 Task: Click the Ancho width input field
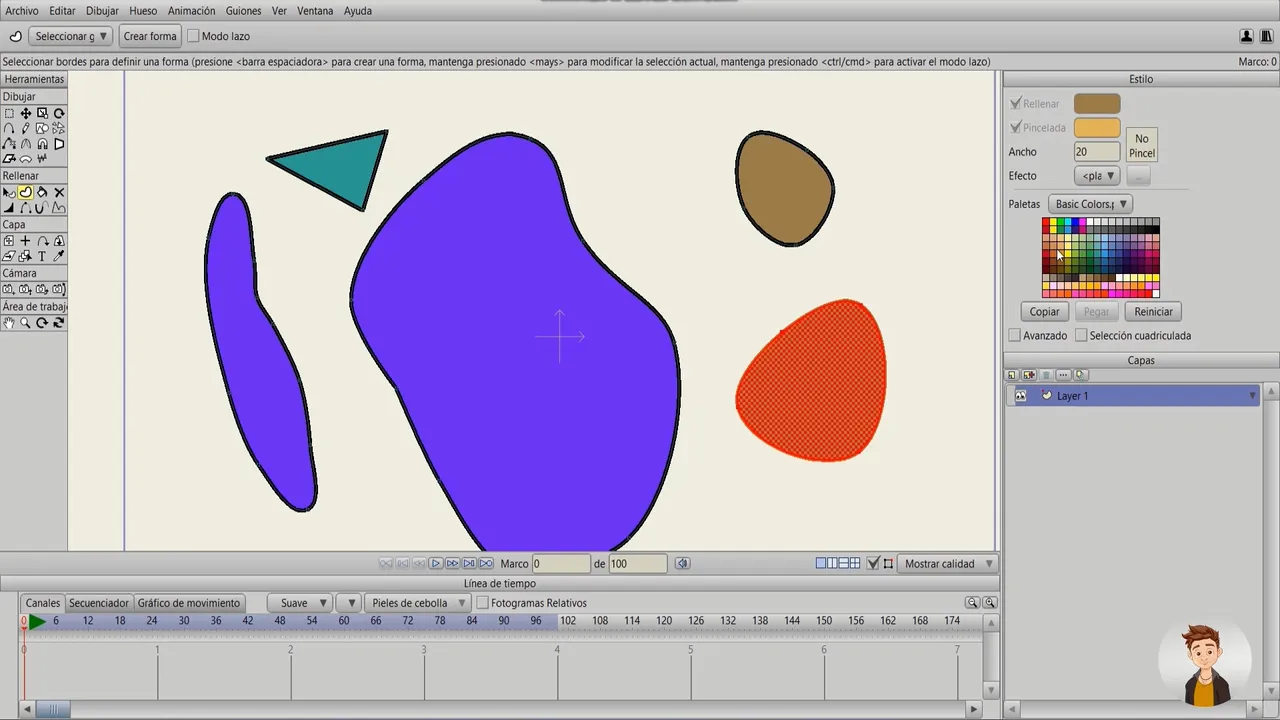tap(1097, 152)
